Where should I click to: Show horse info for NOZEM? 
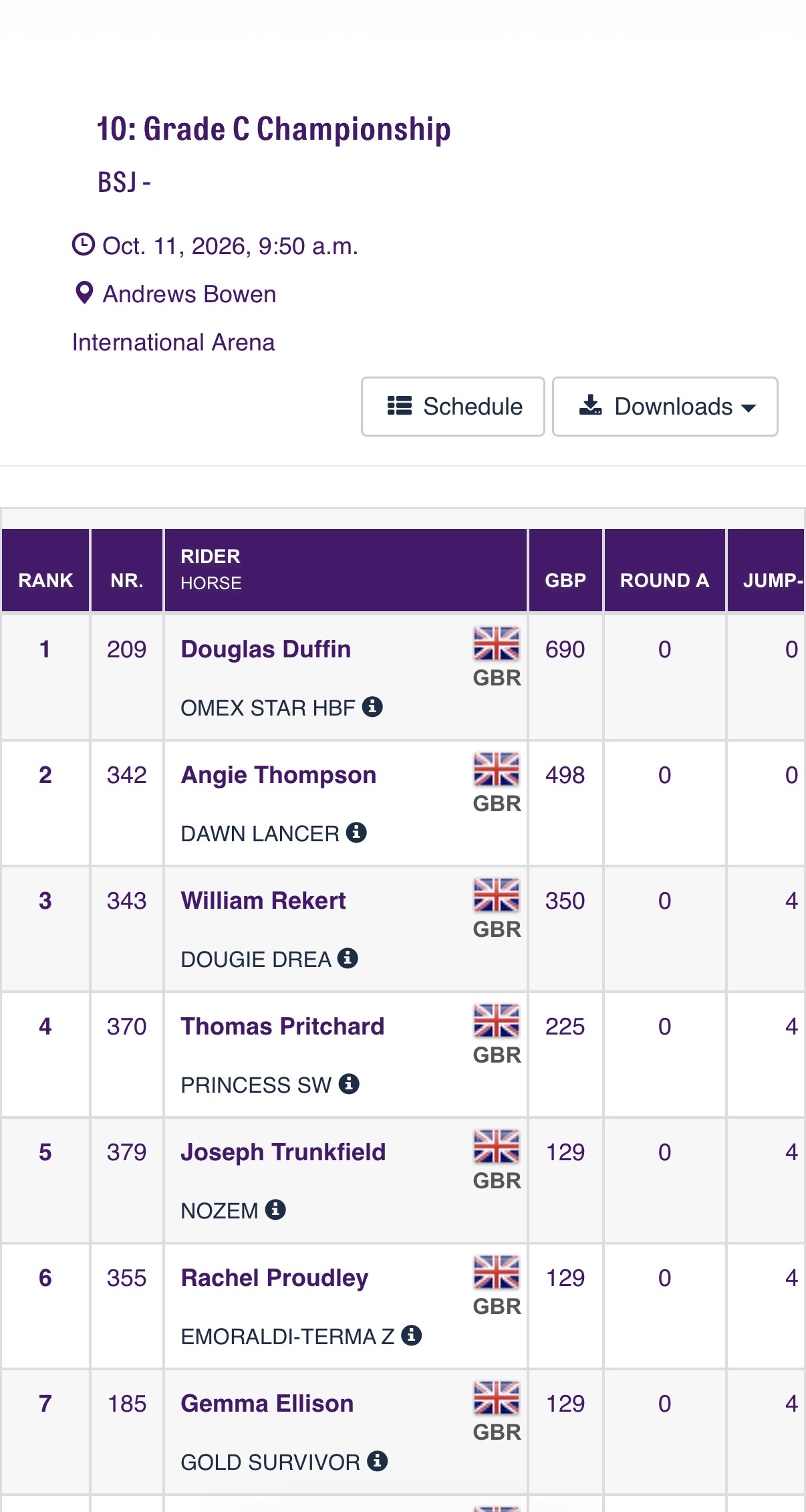[275, 1209]
